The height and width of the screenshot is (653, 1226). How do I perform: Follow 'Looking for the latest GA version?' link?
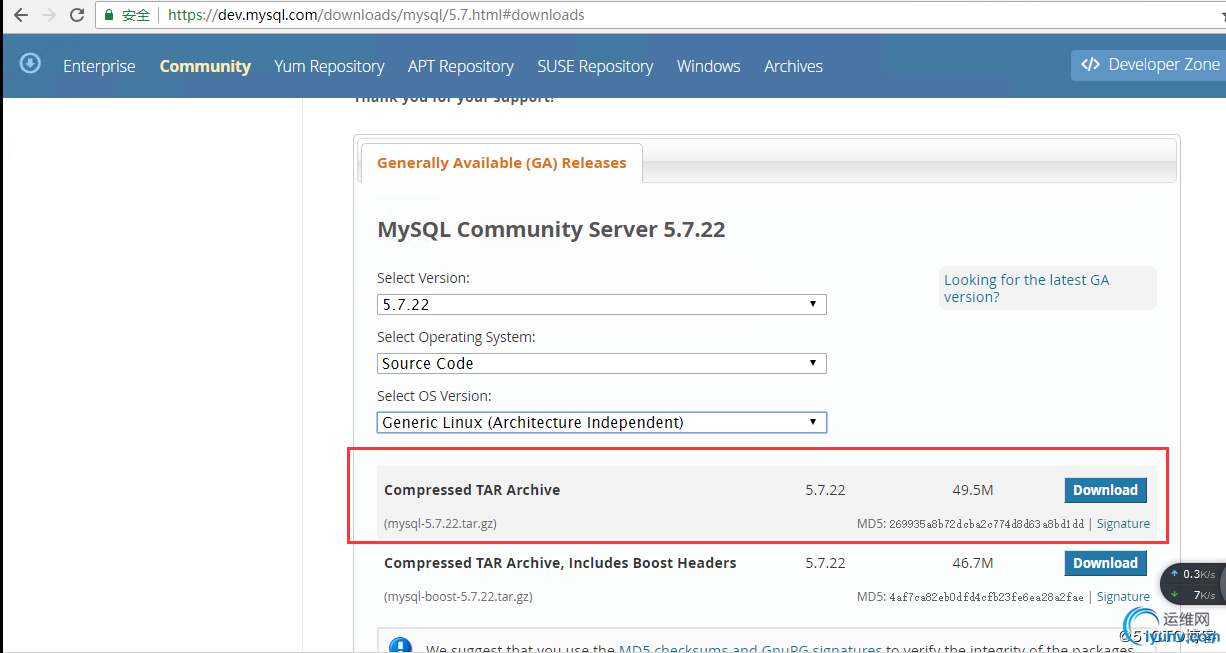(x=1026, y=288)
